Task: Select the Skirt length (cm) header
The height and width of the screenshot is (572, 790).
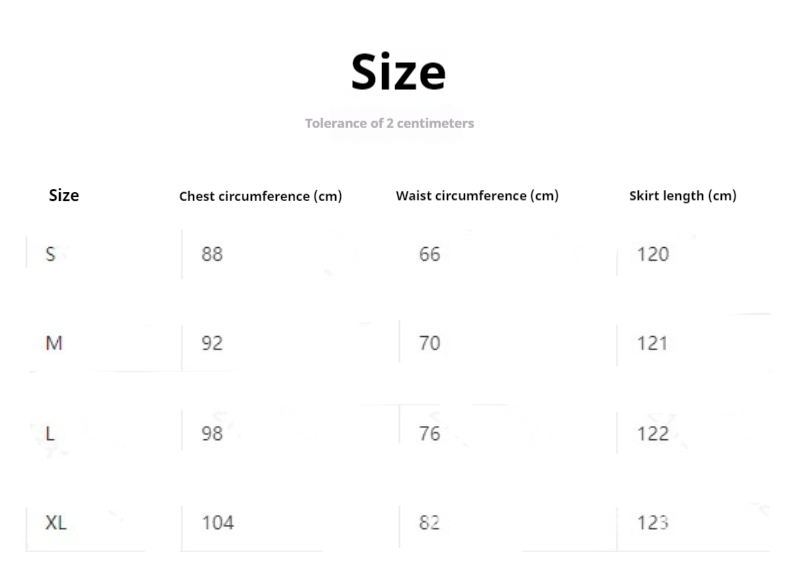Action: pyautogui.click(x=682, y=195)
